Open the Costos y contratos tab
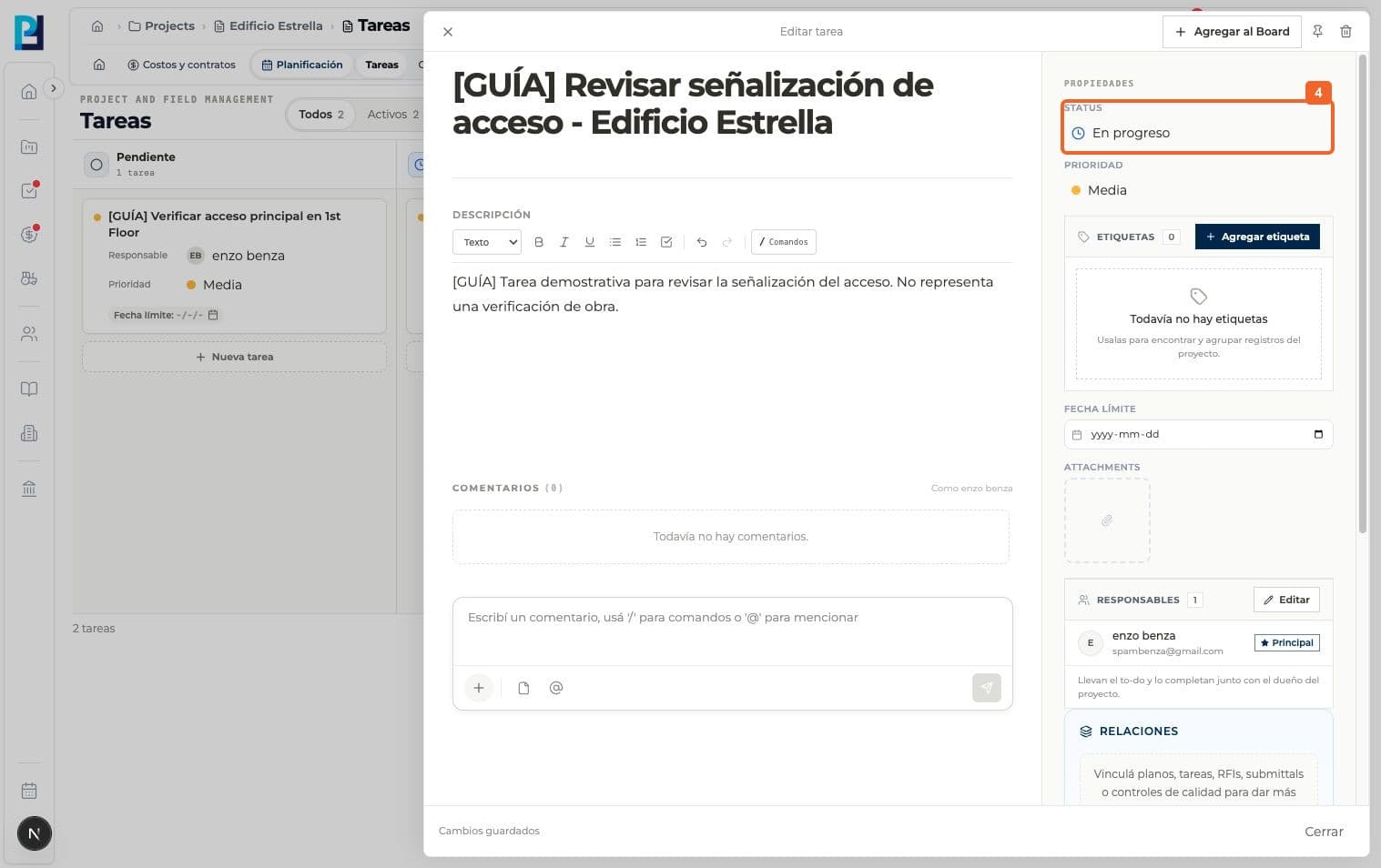This screenshot has height=868, width=1381. (x=182, y=65)
